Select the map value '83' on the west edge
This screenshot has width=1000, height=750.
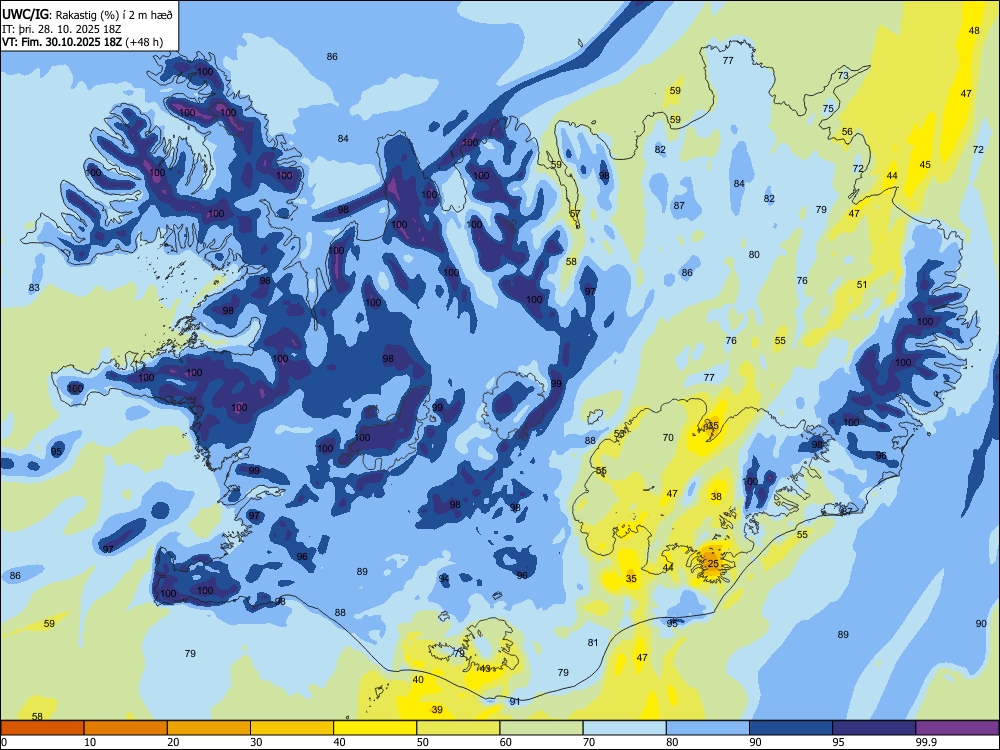point(34,288)
